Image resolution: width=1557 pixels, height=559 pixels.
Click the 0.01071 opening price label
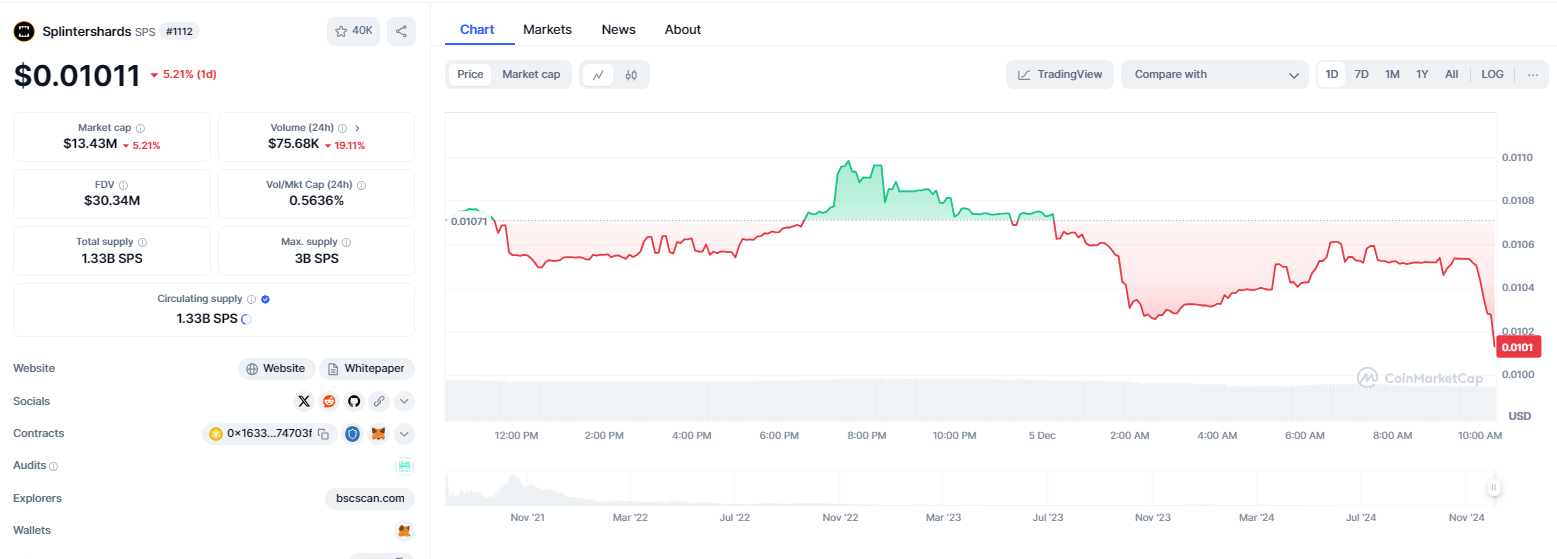[x=469, y=221]
